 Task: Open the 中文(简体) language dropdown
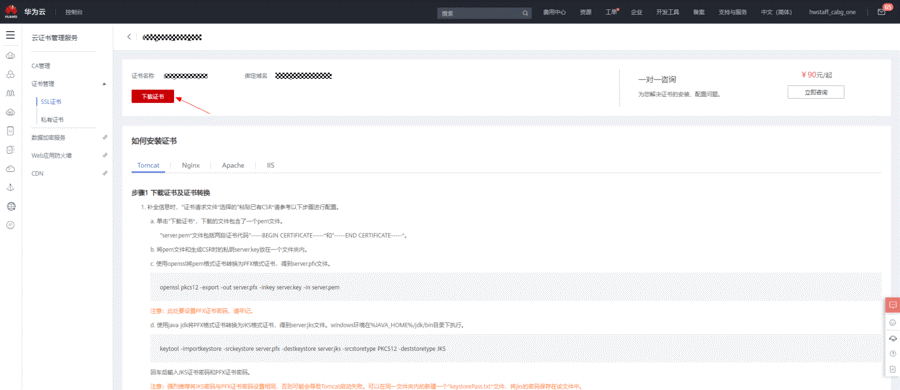click(776, 12)
